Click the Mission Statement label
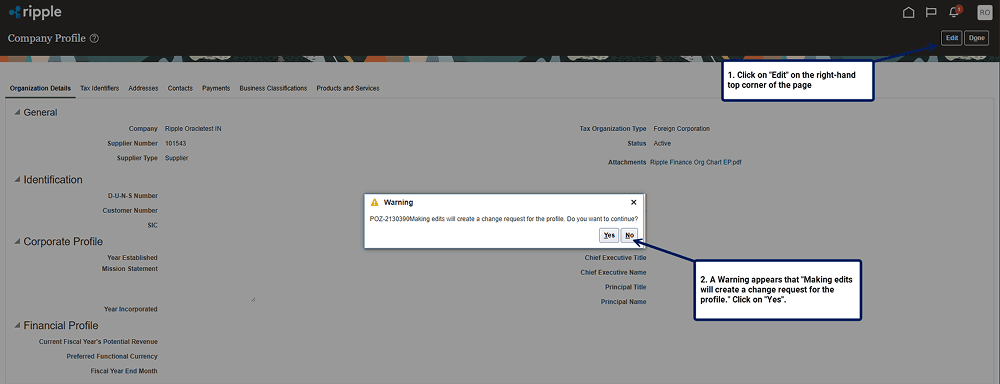This screenshot has width=1000, height=384. click(129, 269)
